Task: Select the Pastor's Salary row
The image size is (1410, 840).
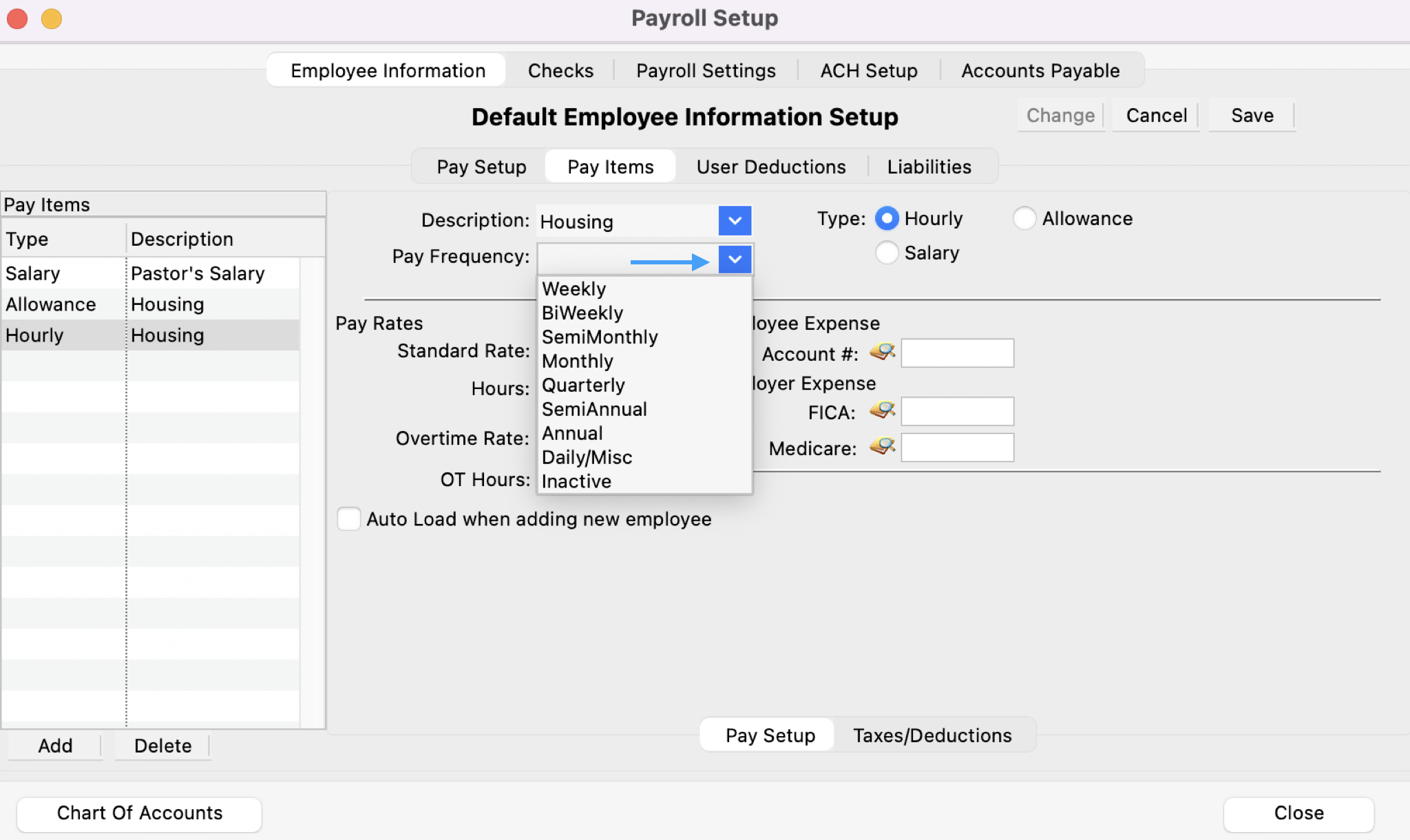Action: pyautogui.click(x=197, y=273)
